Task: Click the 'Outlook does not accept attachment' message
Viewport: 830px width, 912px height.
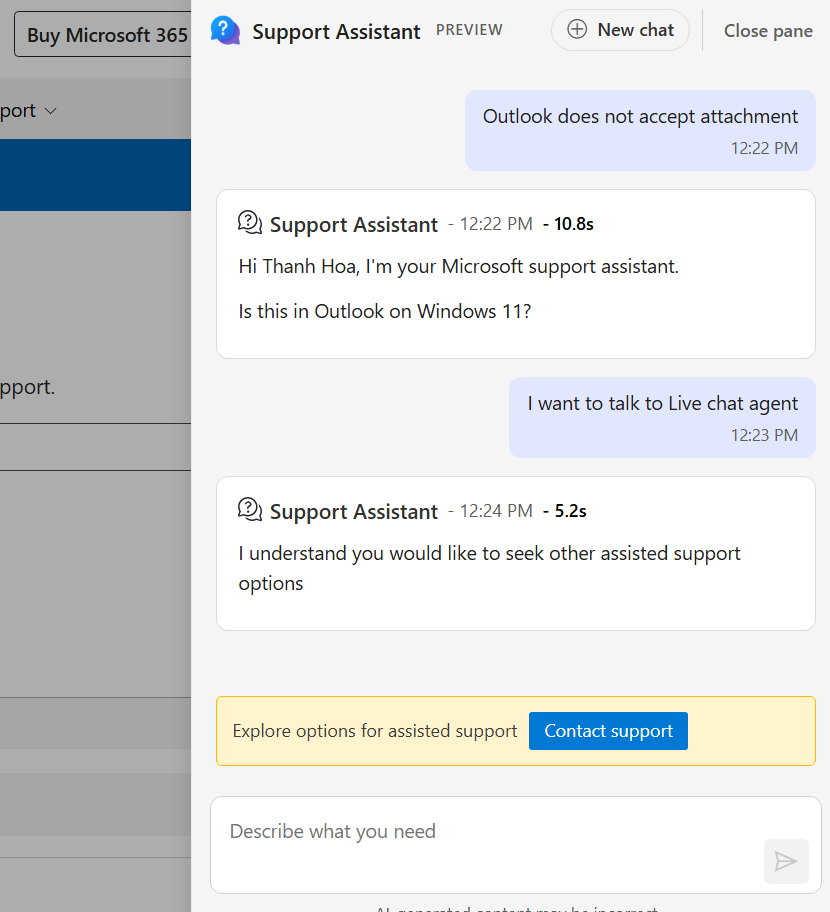Action: pos(640,130)
